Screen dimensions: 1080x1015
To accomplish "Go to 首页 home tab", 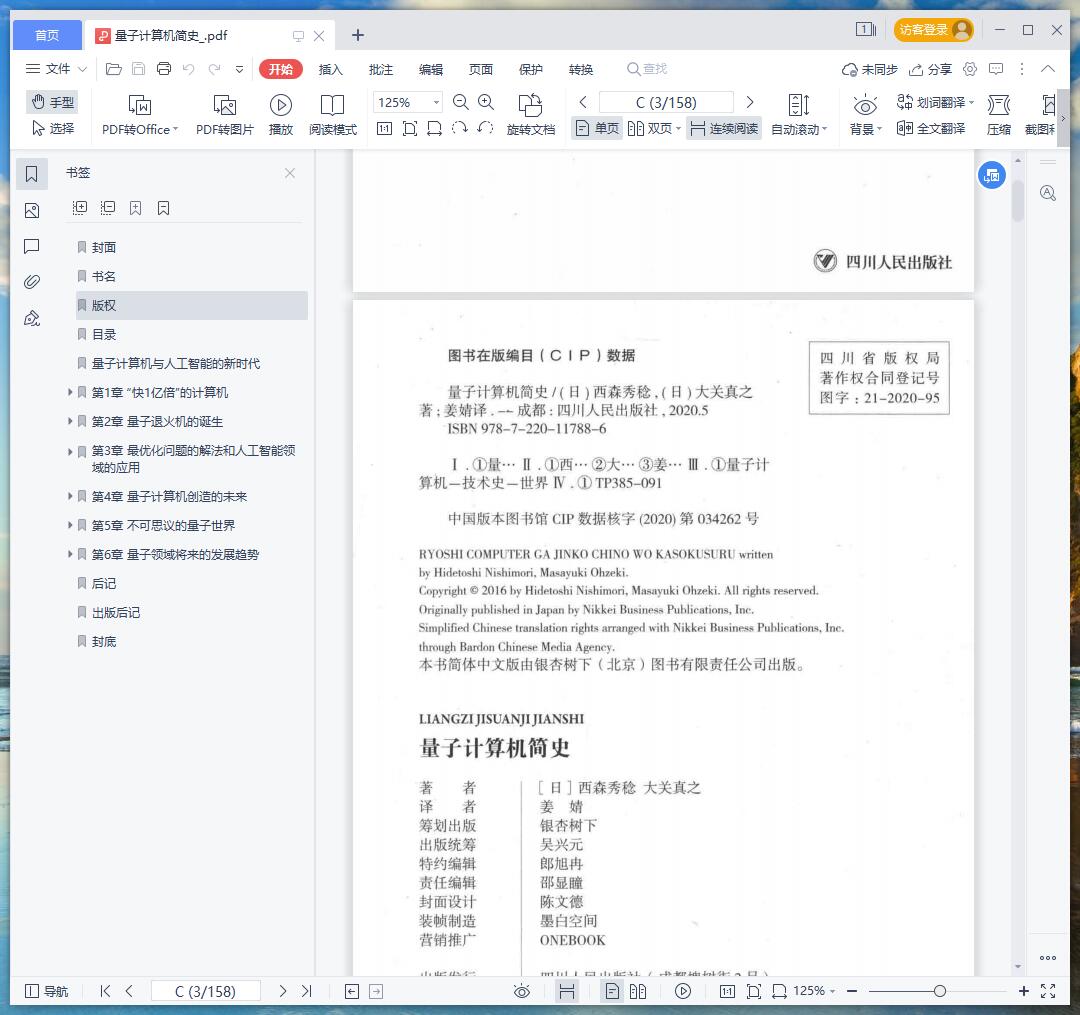I will (x=47, y=35).
